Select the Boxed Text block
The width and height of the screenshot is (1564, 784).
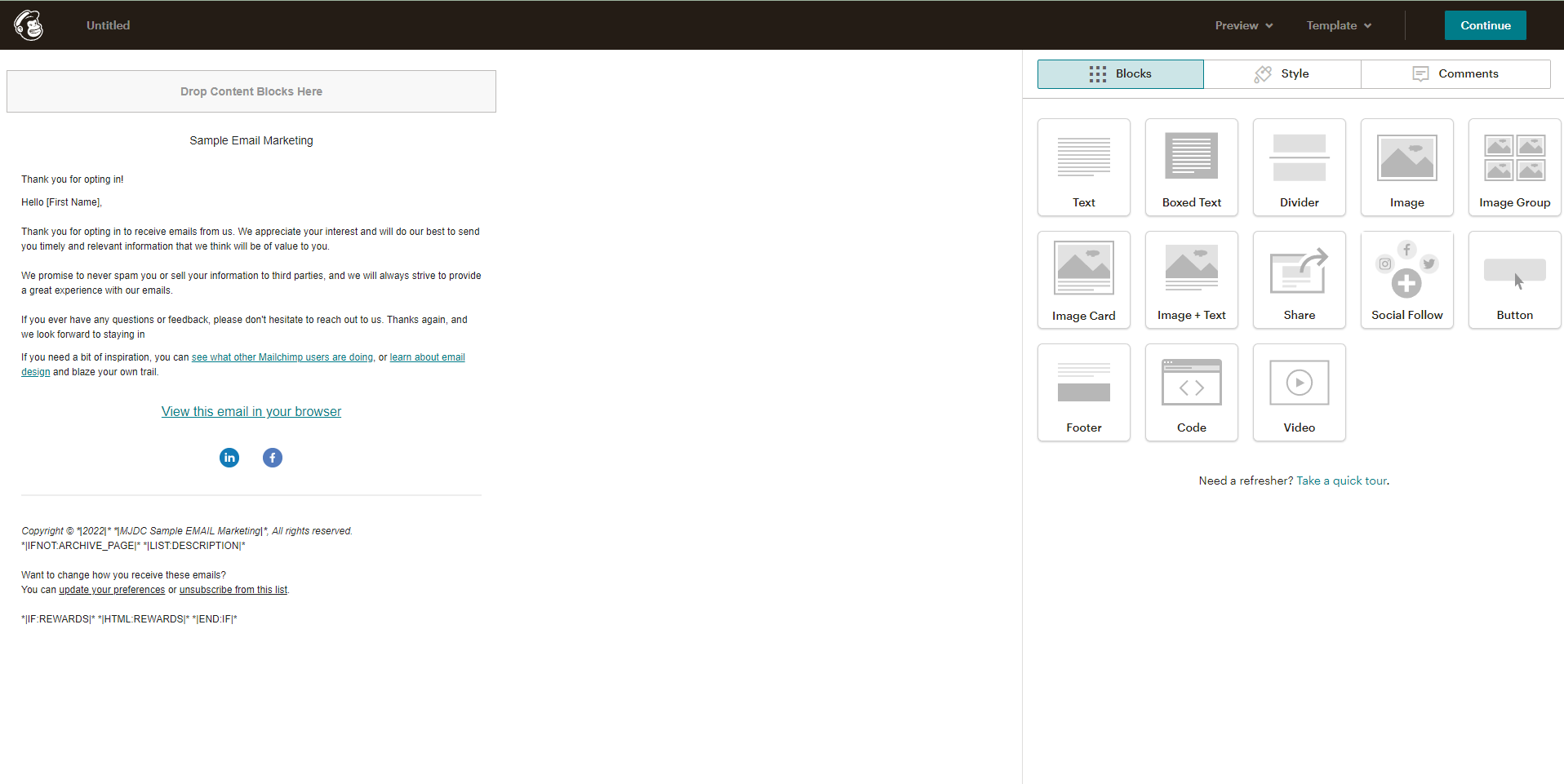point(1191,167)
